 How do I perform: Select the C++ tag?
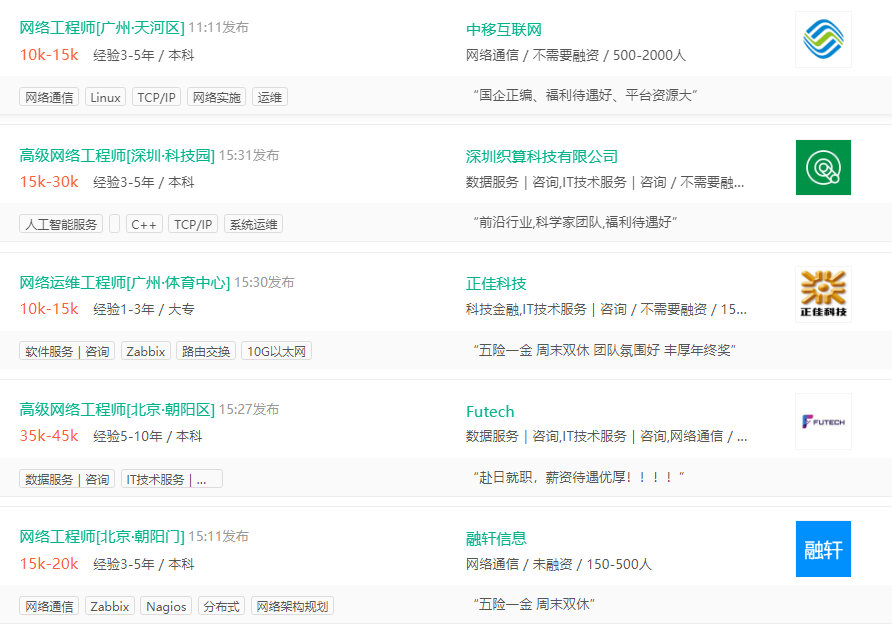point(144,224)
